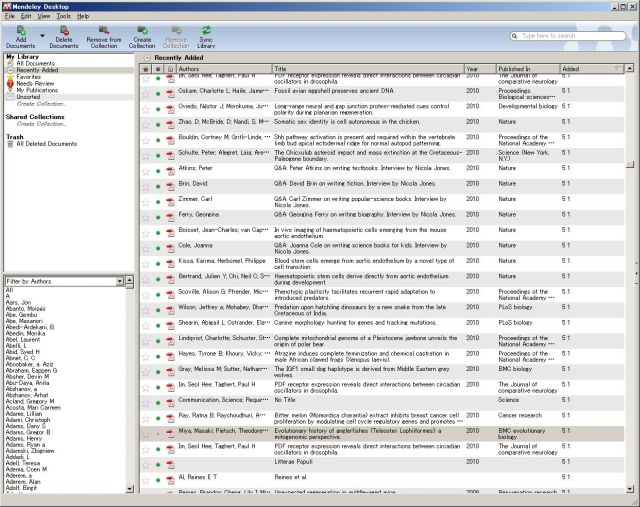This screenshot has width=640, height=507.
Task: Open PDF icon for Ray, Ratna row
Action: click(x=170, y=418)
